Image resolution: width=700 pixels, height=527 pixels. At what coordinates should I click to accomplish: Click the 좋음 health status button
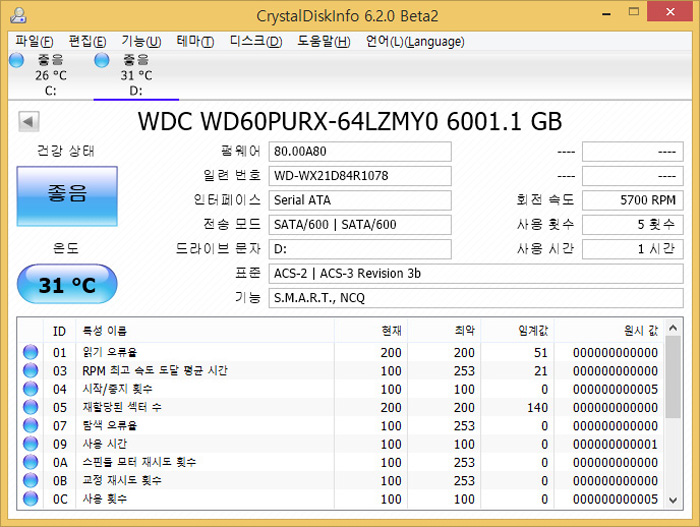click(x=67, y=196)
